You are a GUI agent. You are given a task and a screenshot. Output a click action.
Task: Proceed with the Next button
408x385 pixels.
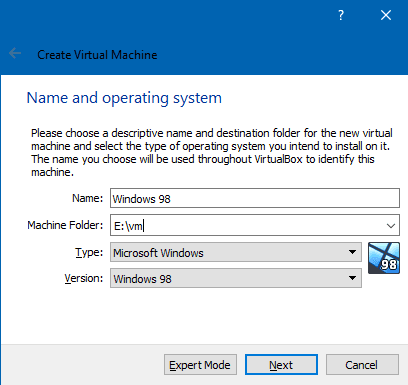pos(281,365)
